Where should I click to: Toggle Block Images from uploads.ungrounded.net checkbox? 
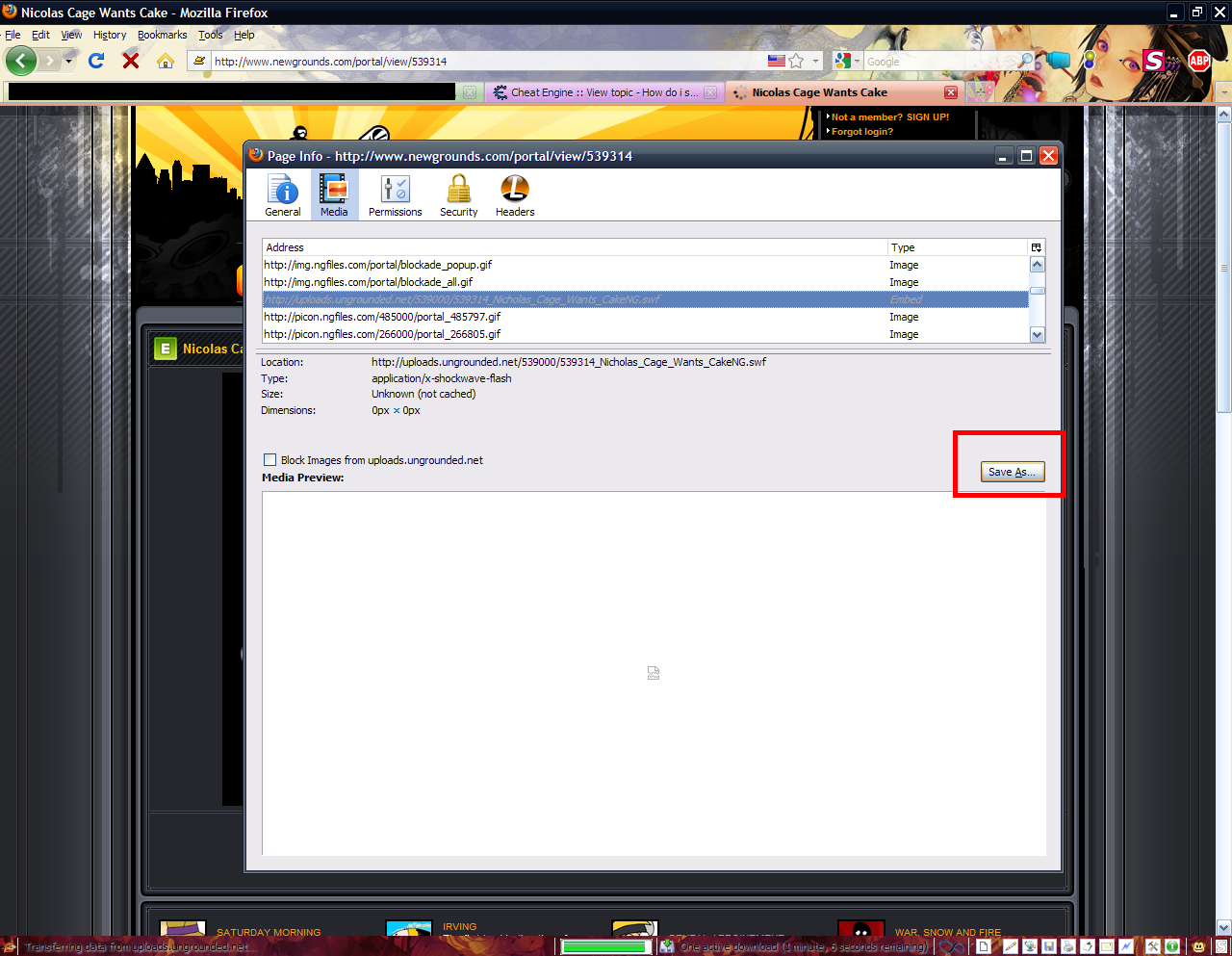pos(270,460)
